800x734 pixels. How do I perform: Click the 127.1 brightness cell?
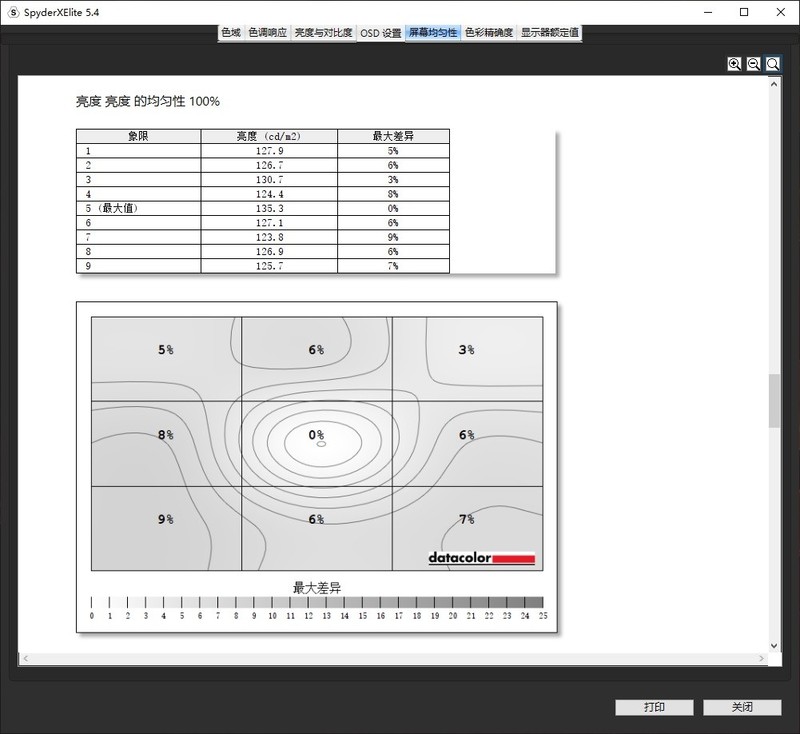[x=269, y=223]
